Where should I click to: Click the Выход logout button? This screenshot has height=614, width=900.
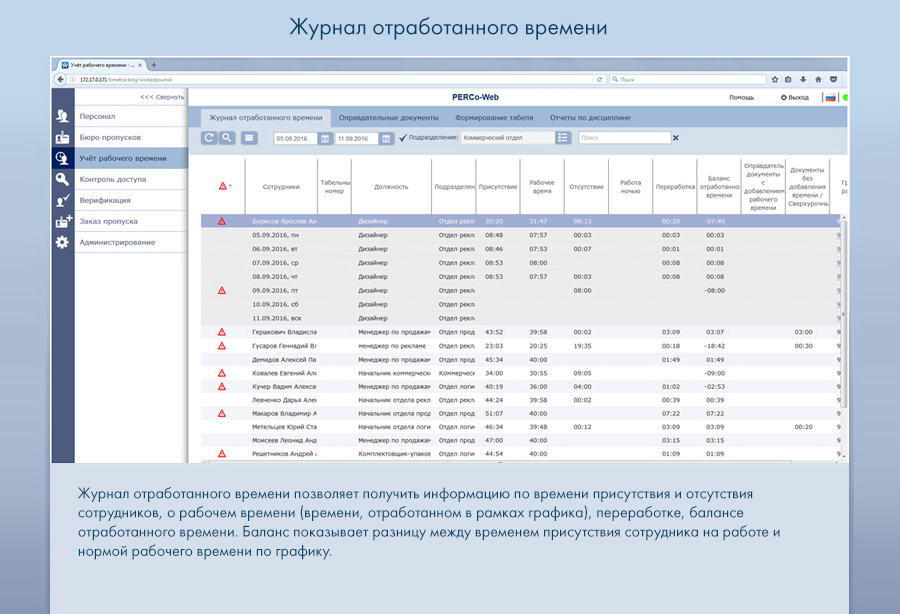(795, 98)
